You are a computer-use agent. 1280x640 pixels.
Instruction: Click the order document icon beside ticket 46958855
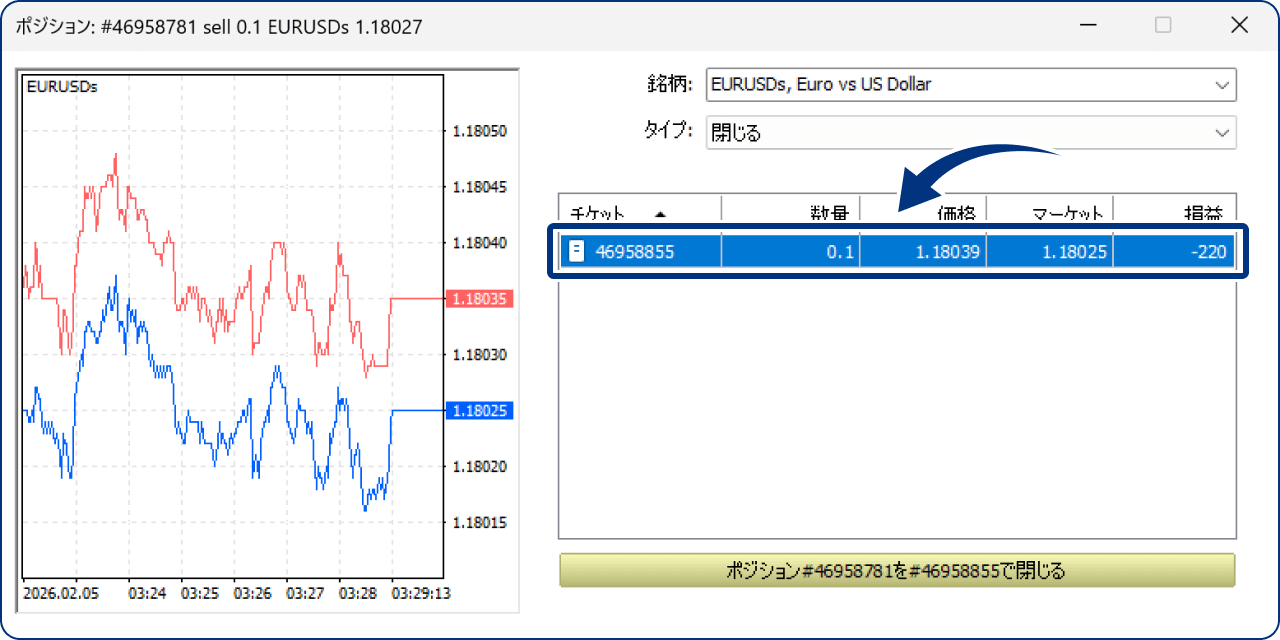576,251
